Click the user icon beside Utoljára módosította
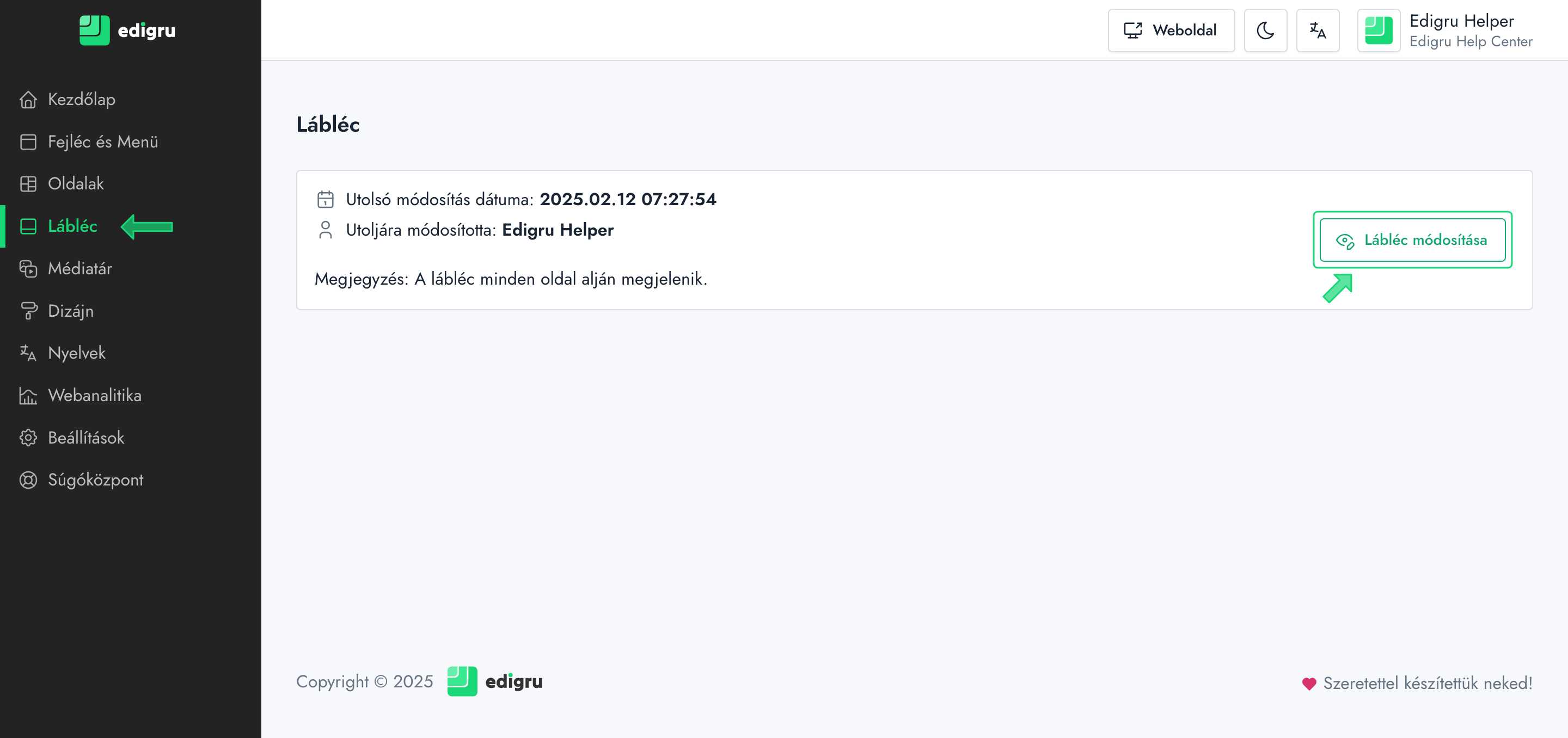This screenshot has width=1568, height=738. pos(325,230)
